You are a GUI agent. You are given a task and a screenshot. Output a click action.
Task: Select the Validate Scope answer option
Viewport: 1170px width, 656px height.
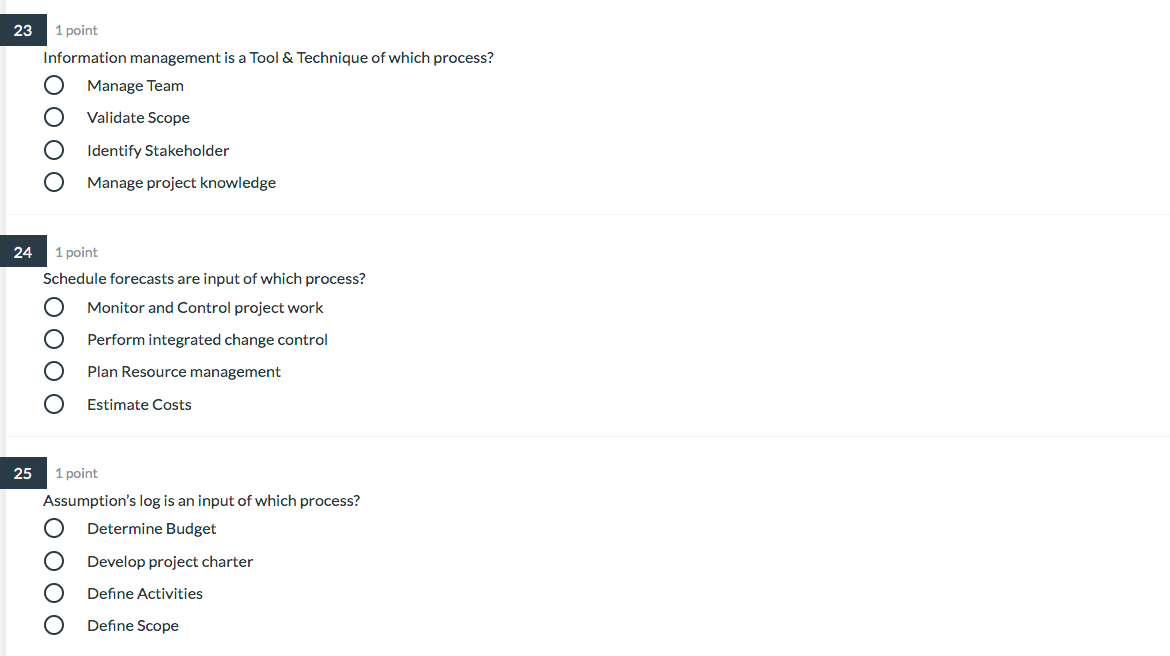(53, 117)
